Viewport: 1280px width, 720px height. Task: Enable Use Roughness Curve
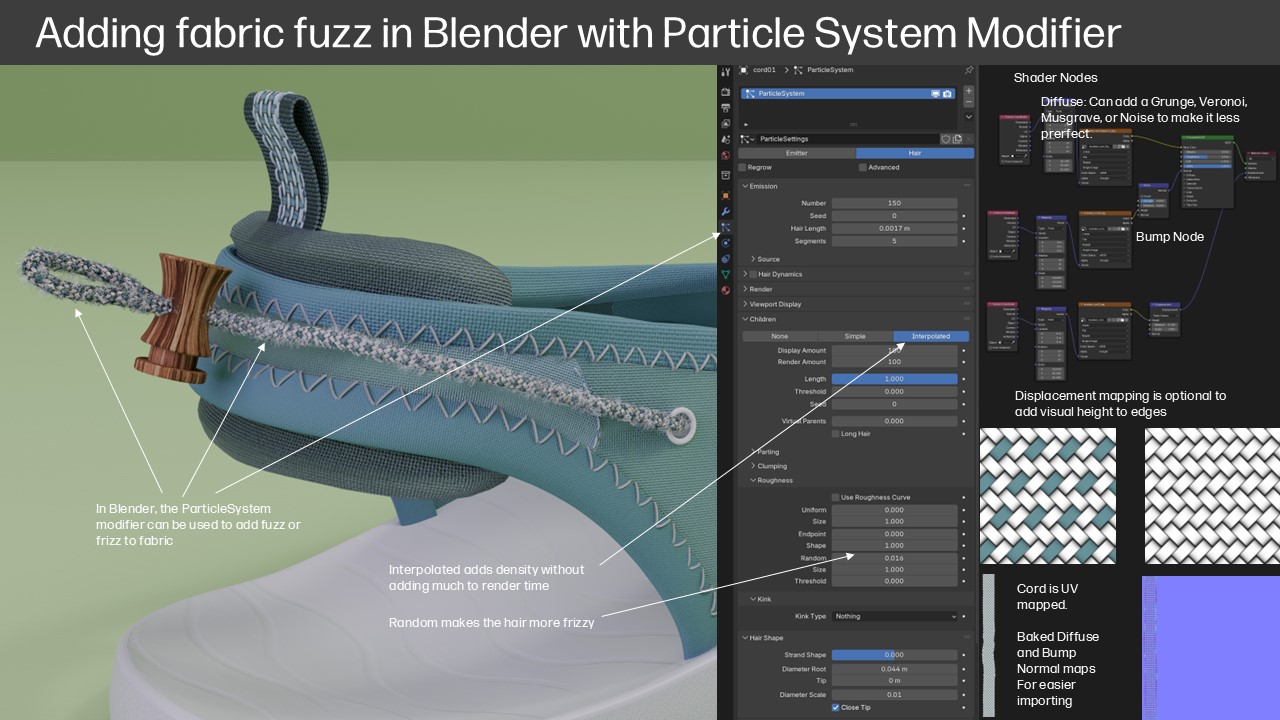(835, 496)
